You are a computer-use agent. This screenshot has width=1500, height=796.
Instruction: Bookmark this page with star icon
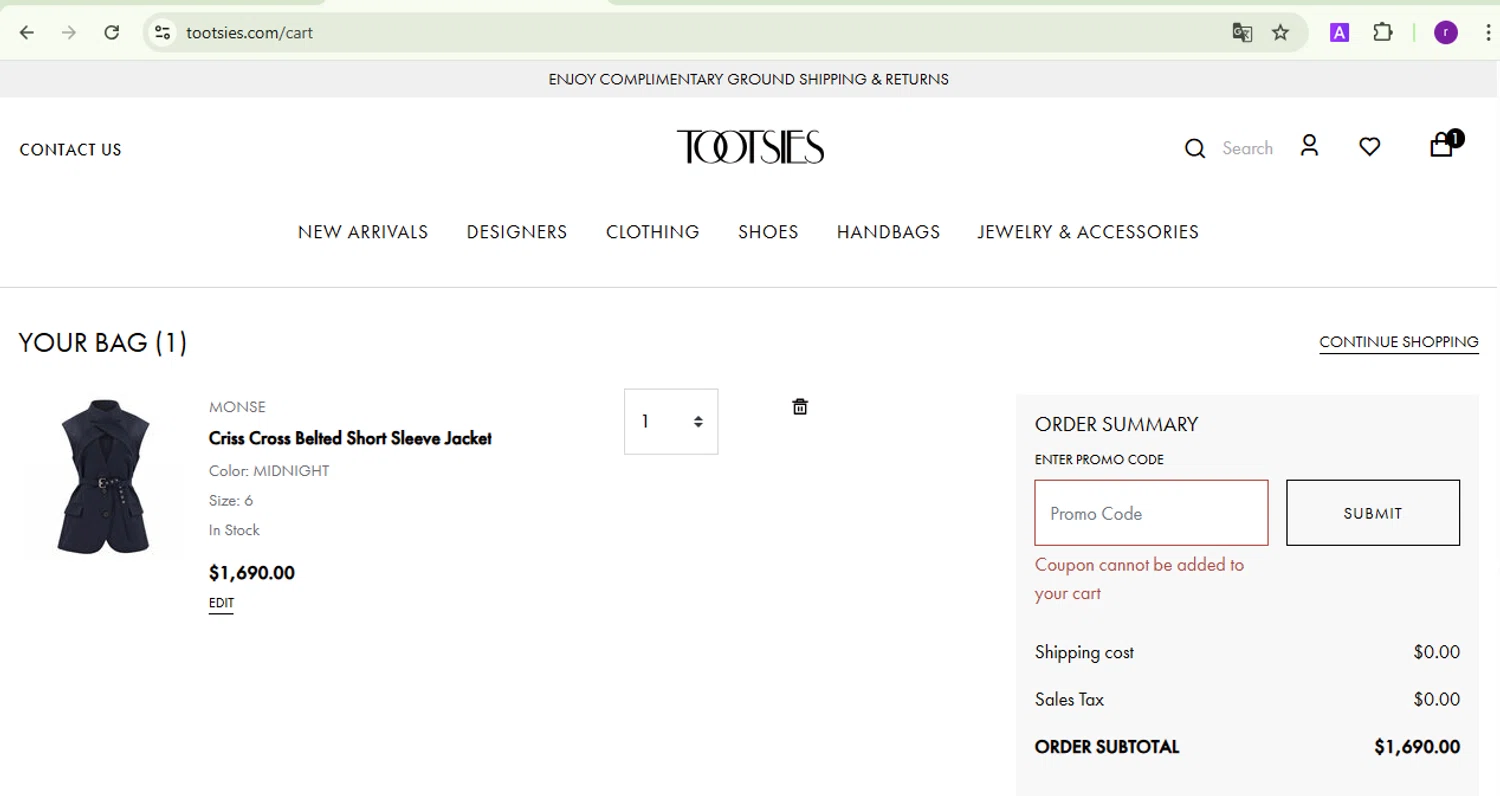tap(1280, 33)
